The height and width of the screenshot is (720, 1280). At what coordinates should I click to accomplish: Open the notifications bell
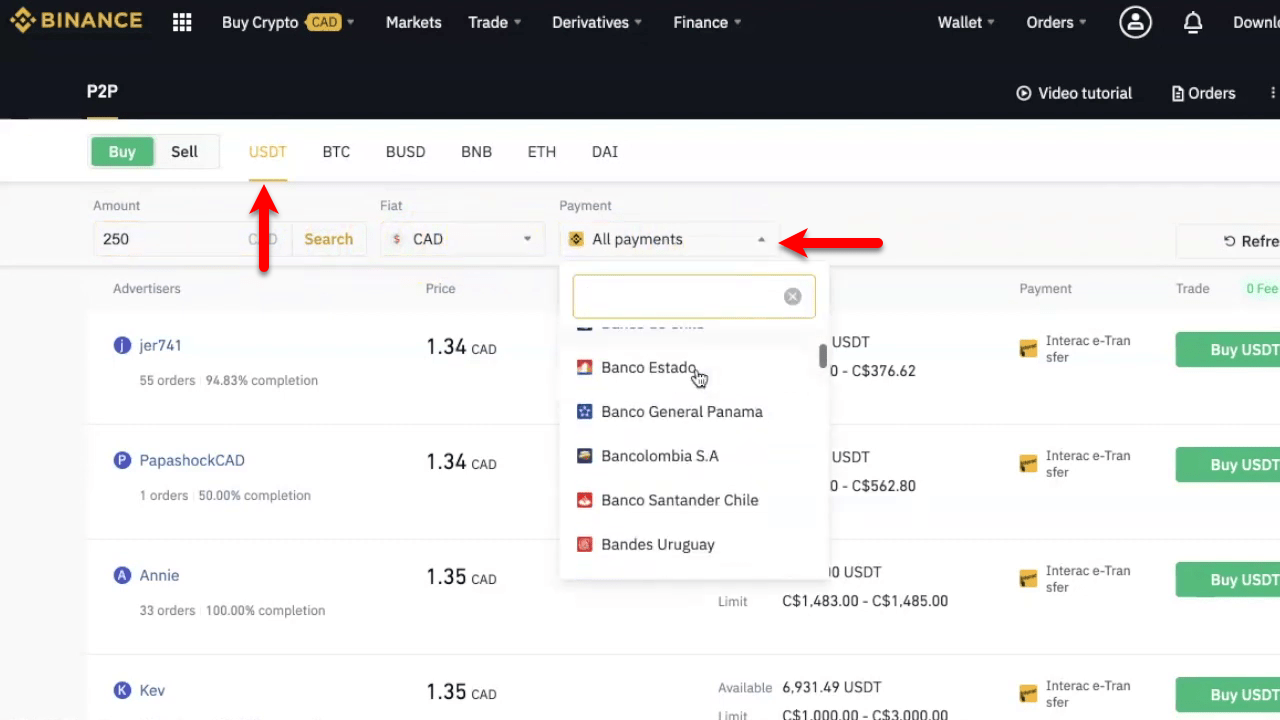pyautogui.click(x=1193, y=22)
